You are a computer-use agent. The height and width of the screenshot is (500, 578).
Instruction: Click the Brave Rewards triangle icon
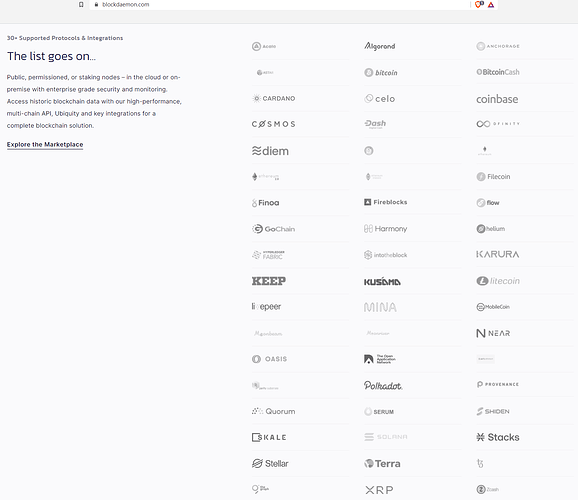[x=491, y=5]
